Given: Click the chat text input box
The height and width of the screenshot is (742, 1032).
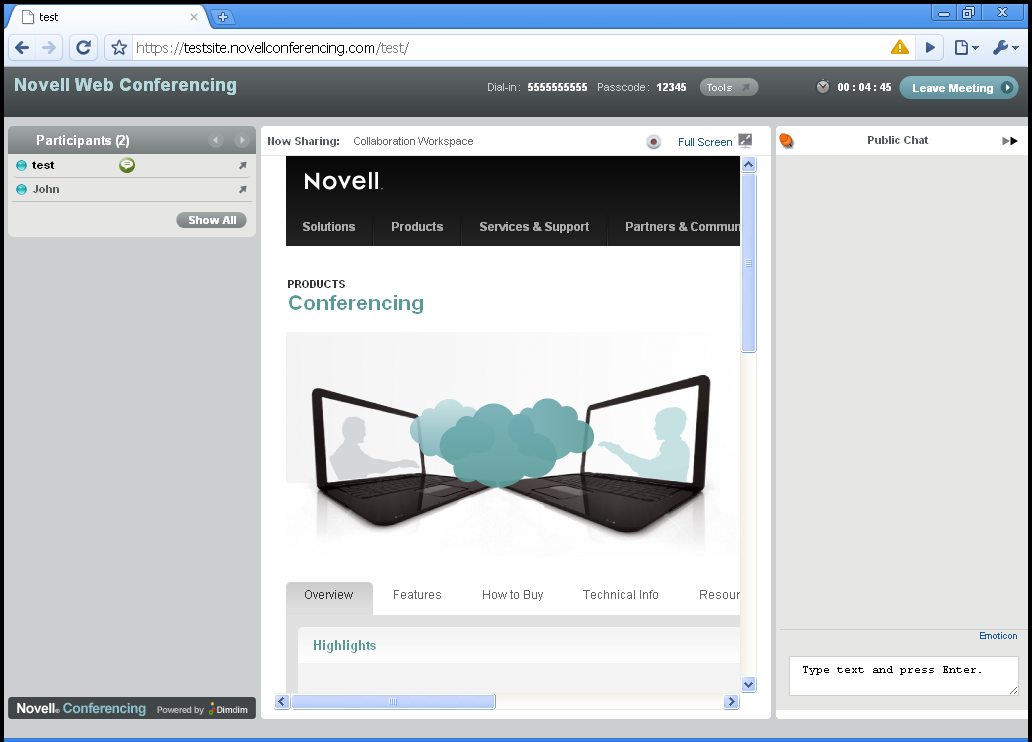Looking at the screenshot, I should [904, 676].
